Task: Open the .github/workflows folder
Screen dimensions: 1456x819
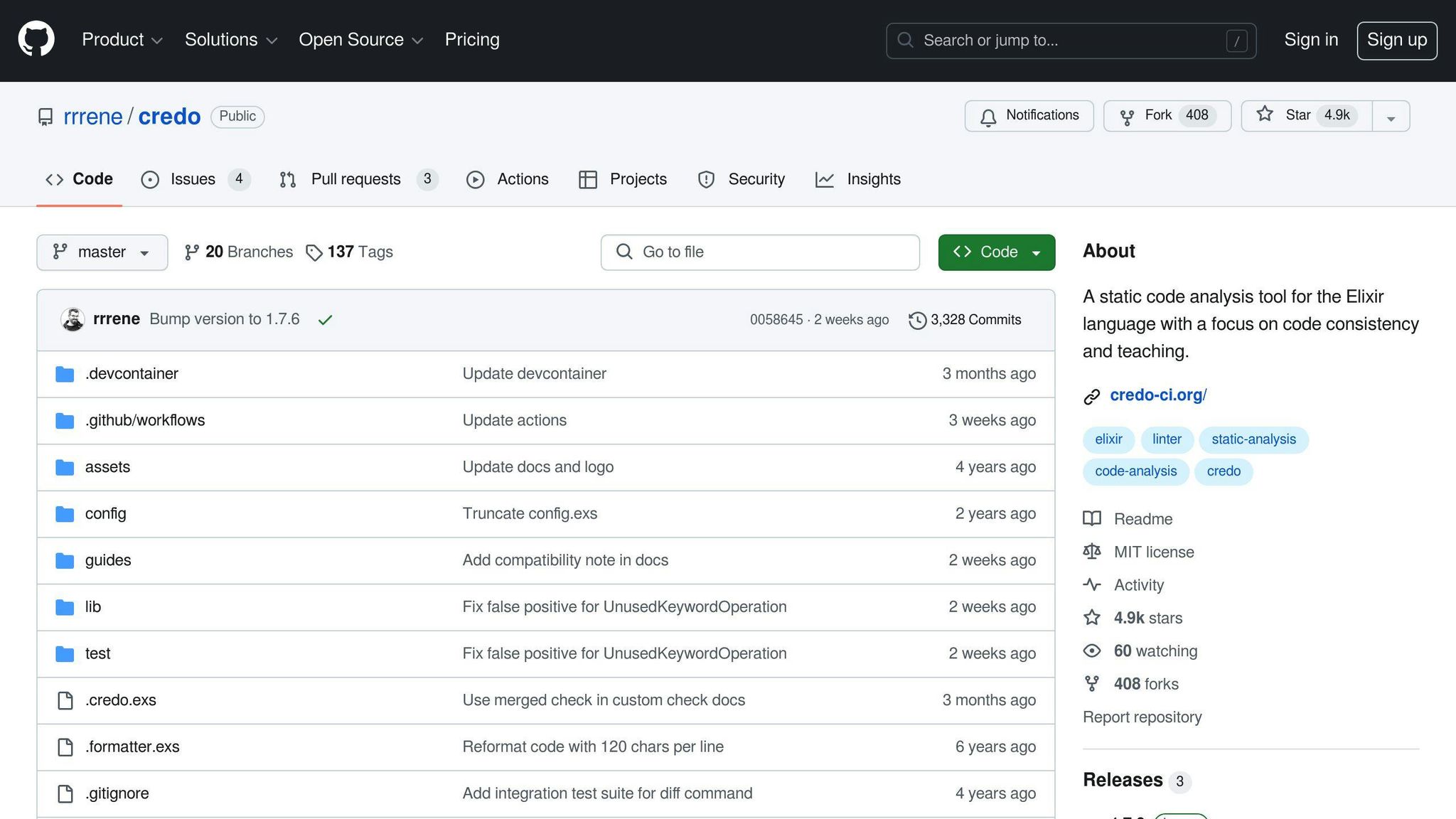Action: tap(145, 420)
